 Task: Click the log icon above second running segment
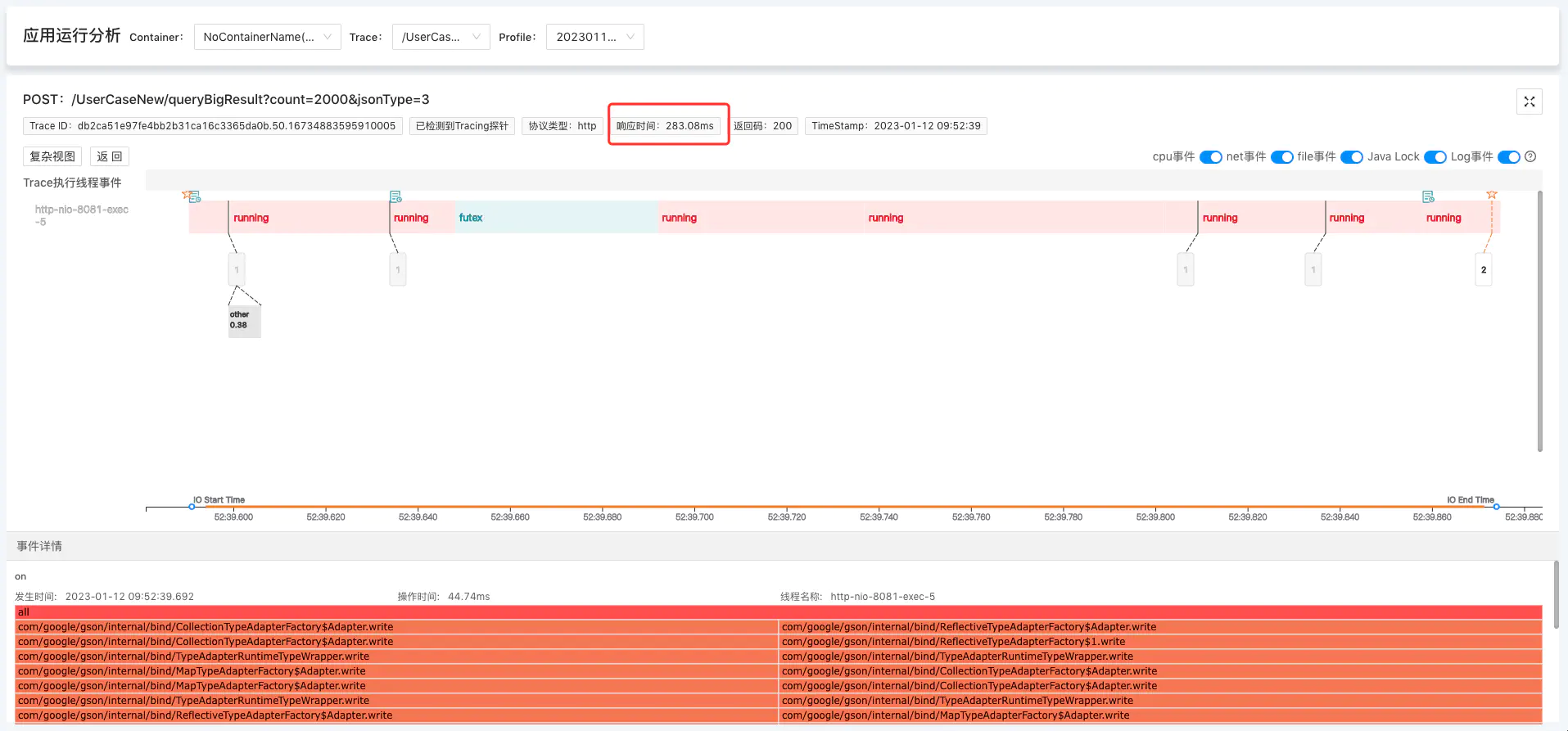[395, 196]
